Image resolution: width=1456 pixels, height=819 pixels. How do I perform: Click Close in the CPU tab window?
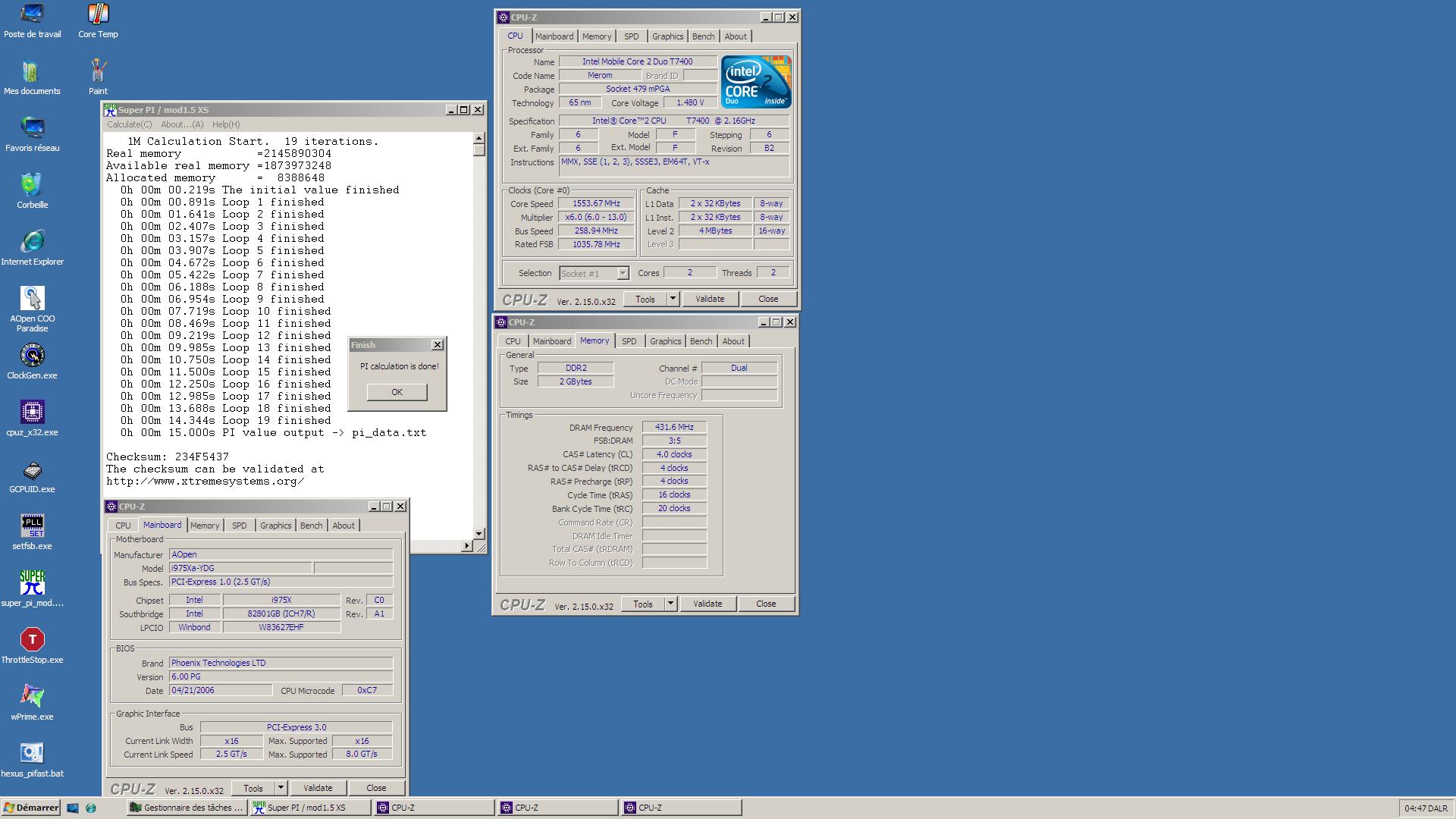[768, 299]
